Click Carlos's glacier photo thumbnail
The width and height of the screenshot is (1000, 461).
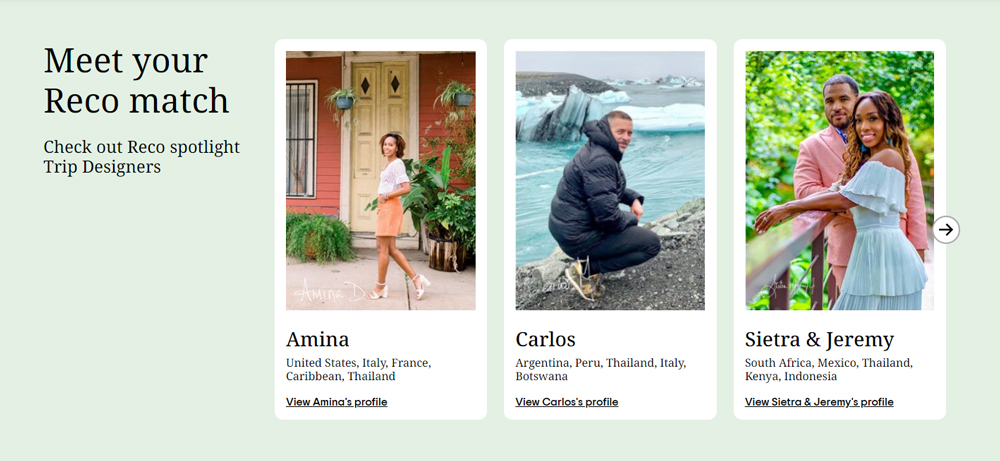(610, 180)
